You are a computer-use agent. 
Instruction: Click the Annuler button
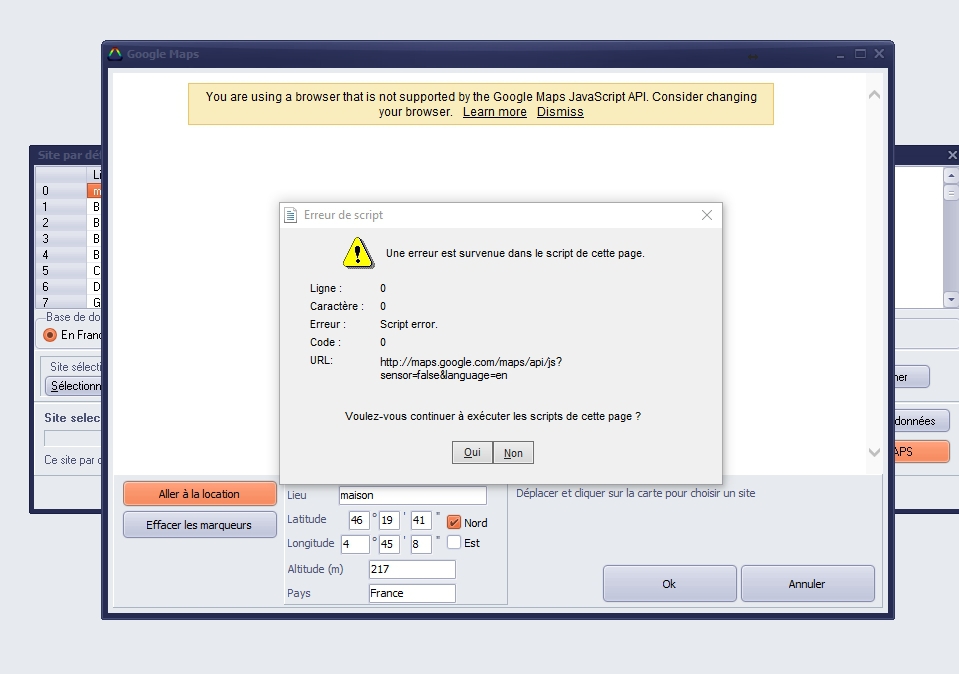point(807,584)
